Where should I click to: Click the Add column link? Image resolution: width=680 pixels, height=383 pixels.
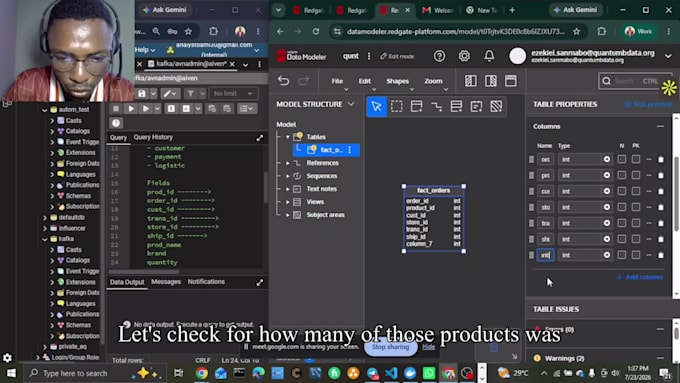pos(640,277)
